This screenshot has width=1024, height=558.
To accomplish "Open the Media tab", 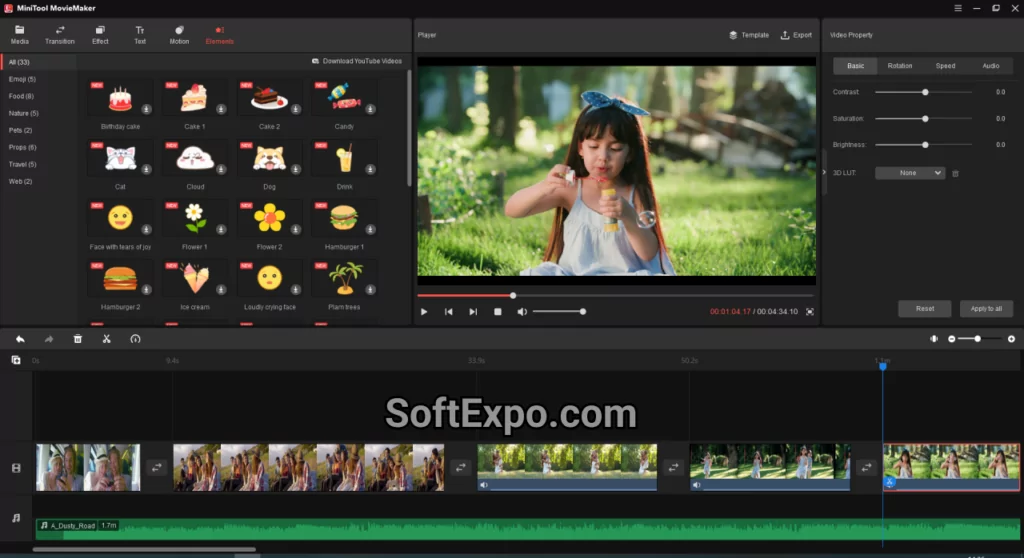I will 20,35.
